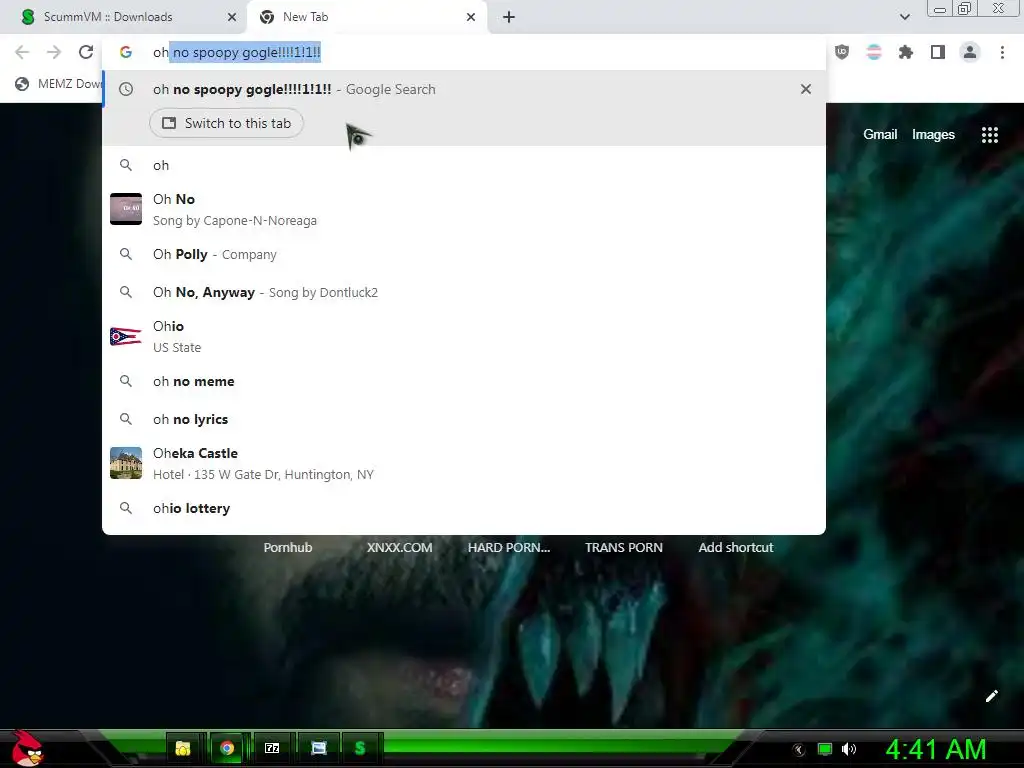This screenshot has width=1024, height=768.
Task: Pick the 'ohio lottery' suggestion
Action: click(x=464, y=508)
